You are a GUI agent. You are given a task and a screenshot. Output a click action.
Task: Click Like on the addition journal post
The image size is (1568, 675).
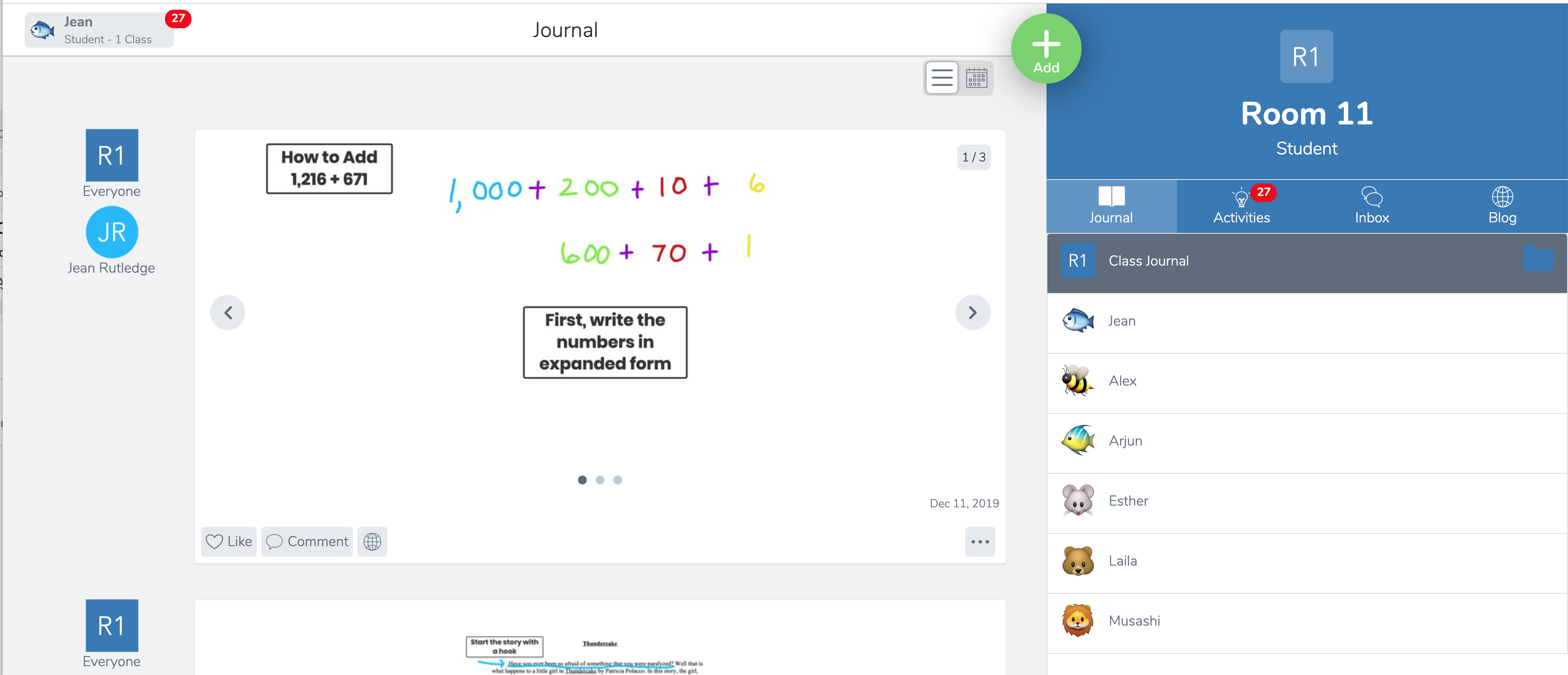pos(228,541)
